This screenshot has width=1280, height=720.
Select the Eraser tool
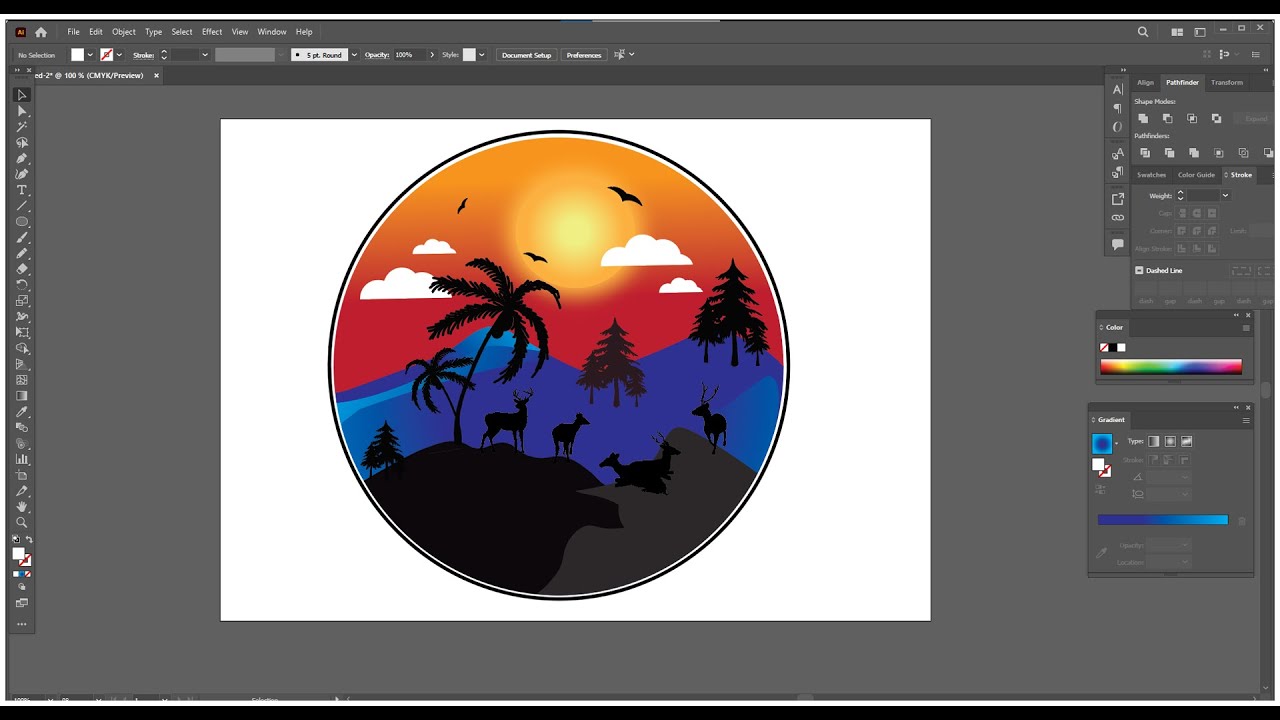tap(22, 269)
